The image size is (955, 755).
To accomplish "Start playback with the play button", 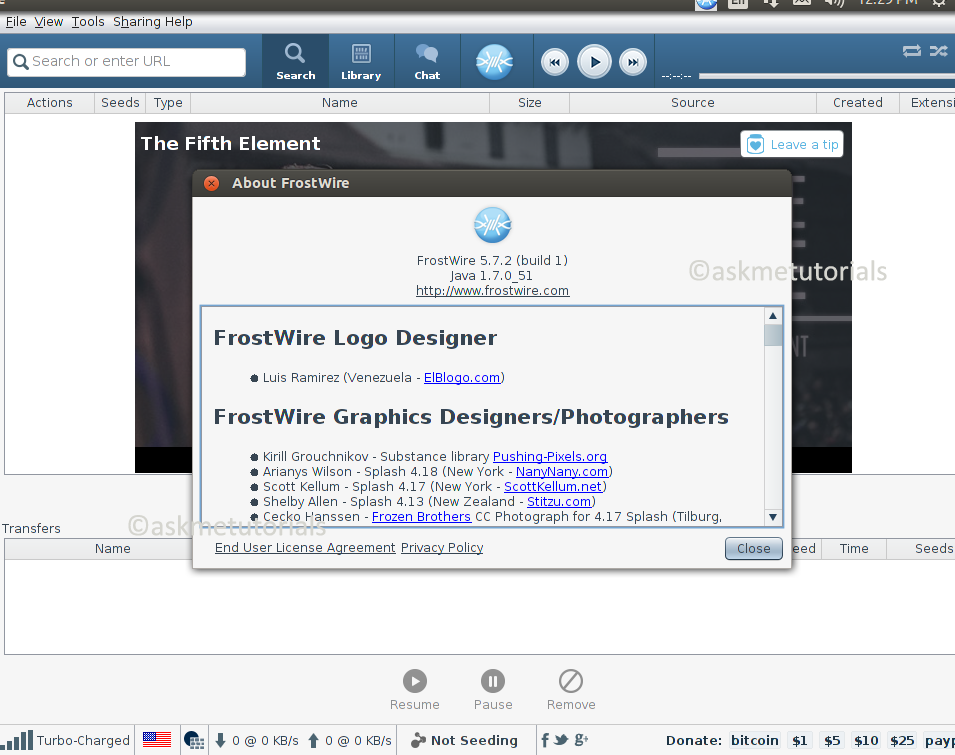I will point(594,61).
